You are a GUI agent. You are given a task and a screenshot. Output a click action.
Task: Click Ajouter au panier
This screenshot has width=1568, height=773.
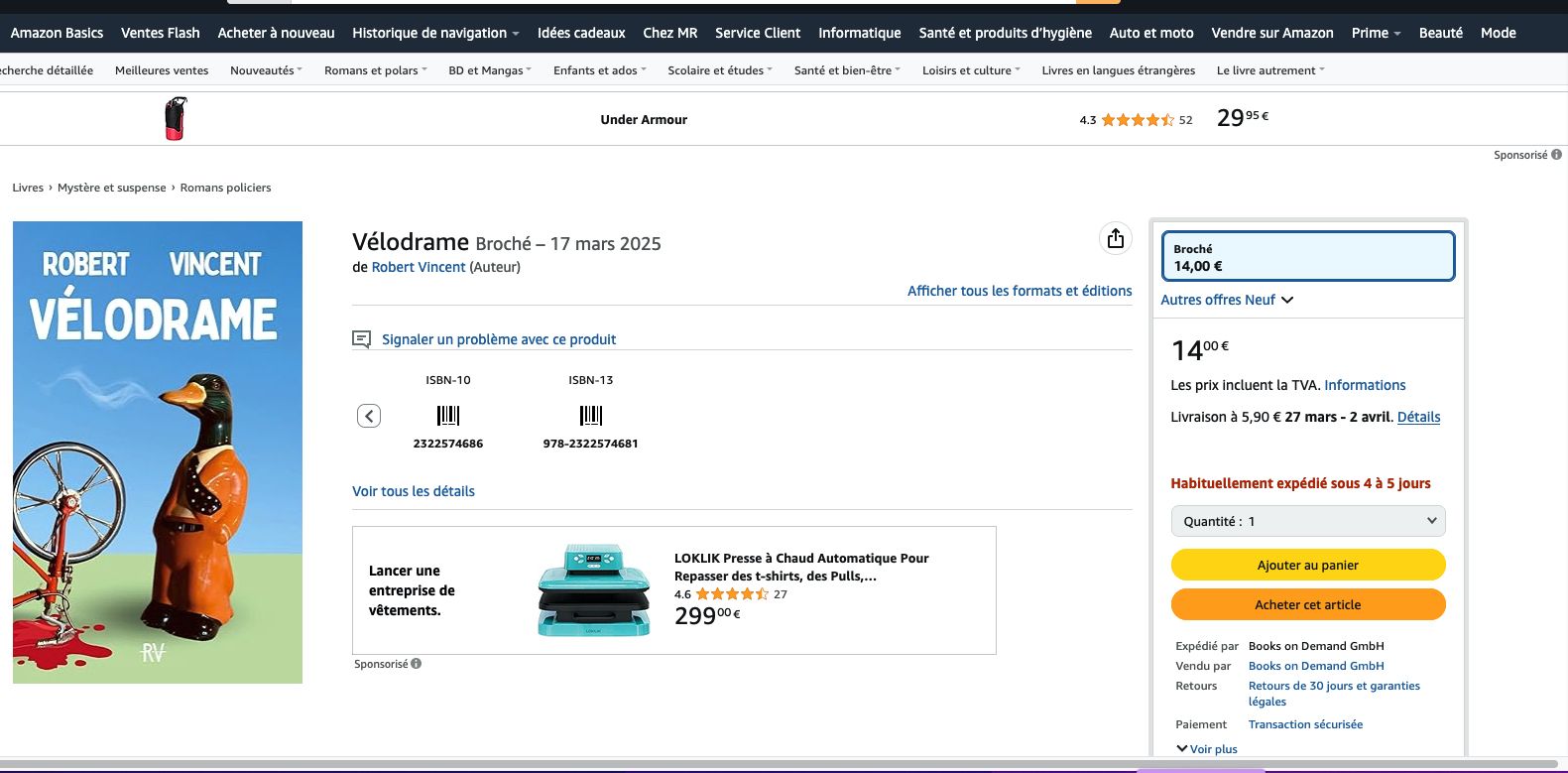(x=1308, y=565)
